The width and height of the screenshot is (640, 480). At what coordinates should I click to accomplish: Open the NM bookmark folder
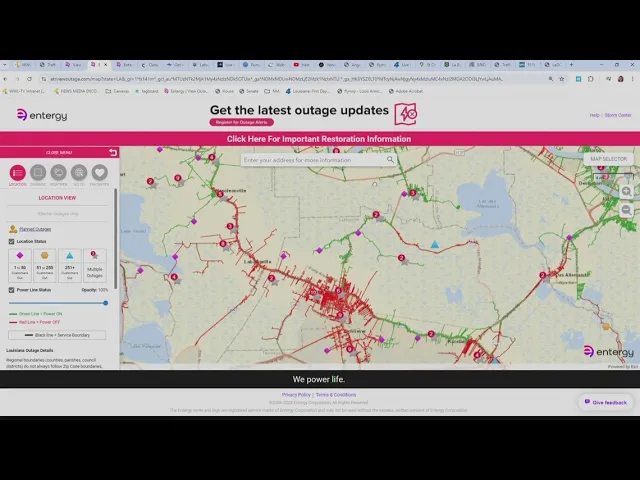pyautogui.click(x=272, y=91)
